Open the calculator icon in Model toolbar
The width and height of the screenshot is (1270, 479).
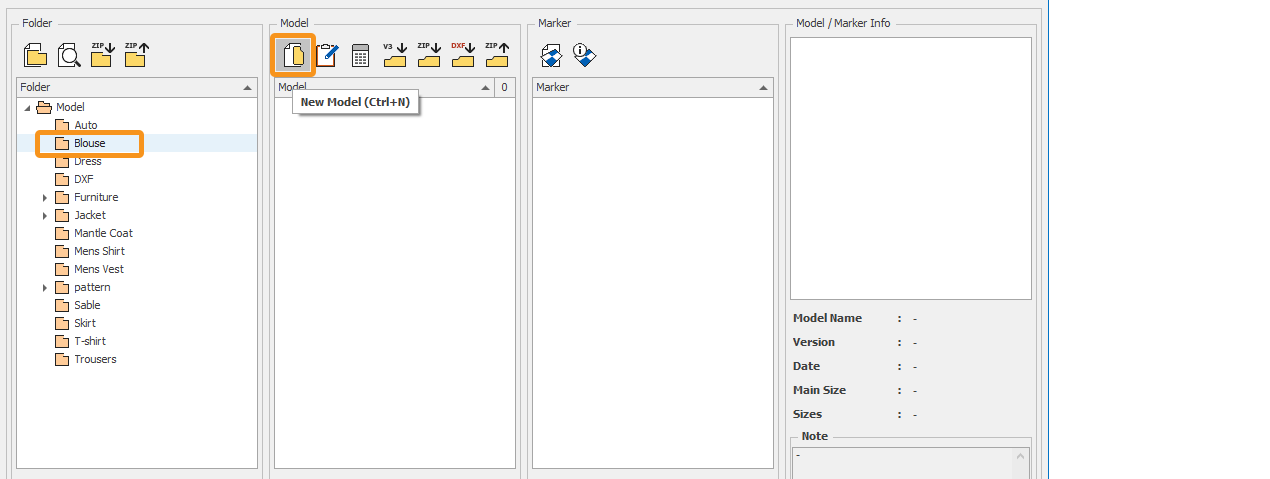pyautogui.click(x=361, y=56)
